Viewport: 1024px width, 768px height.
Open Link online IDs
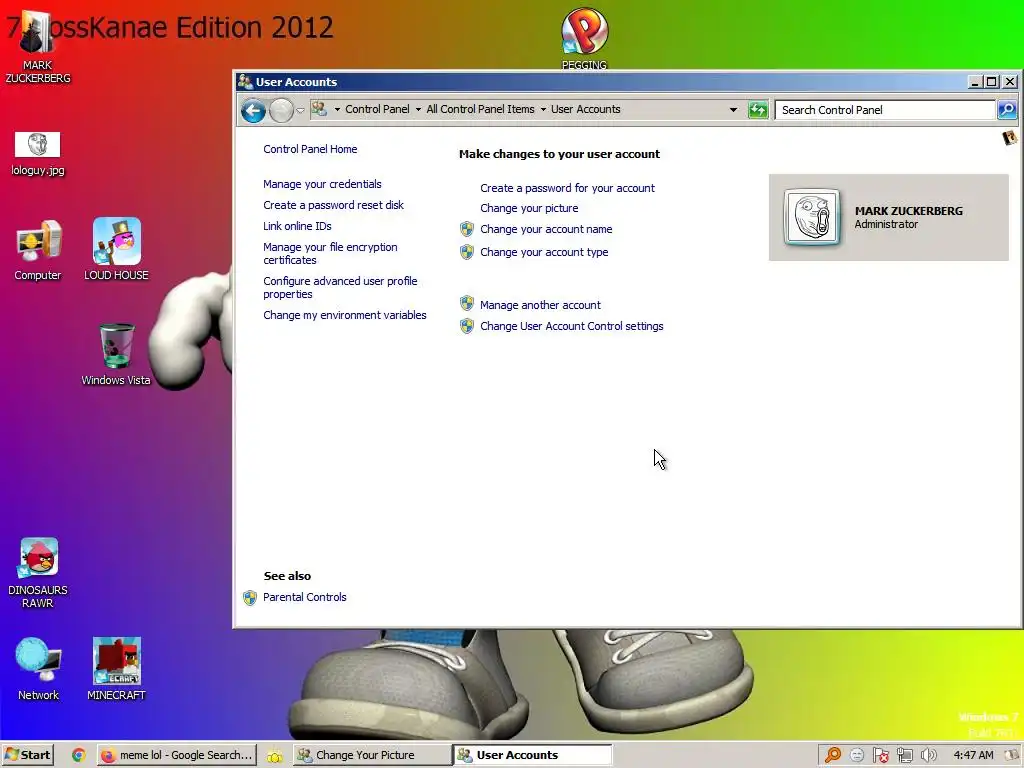pos(297,226)
